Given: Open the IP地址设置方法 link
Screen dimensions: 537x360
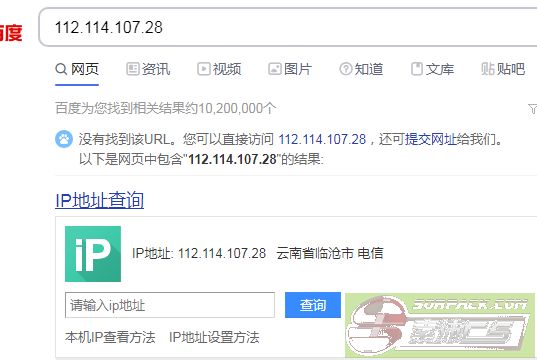Looking at the screenshot, I should [214, 337].
